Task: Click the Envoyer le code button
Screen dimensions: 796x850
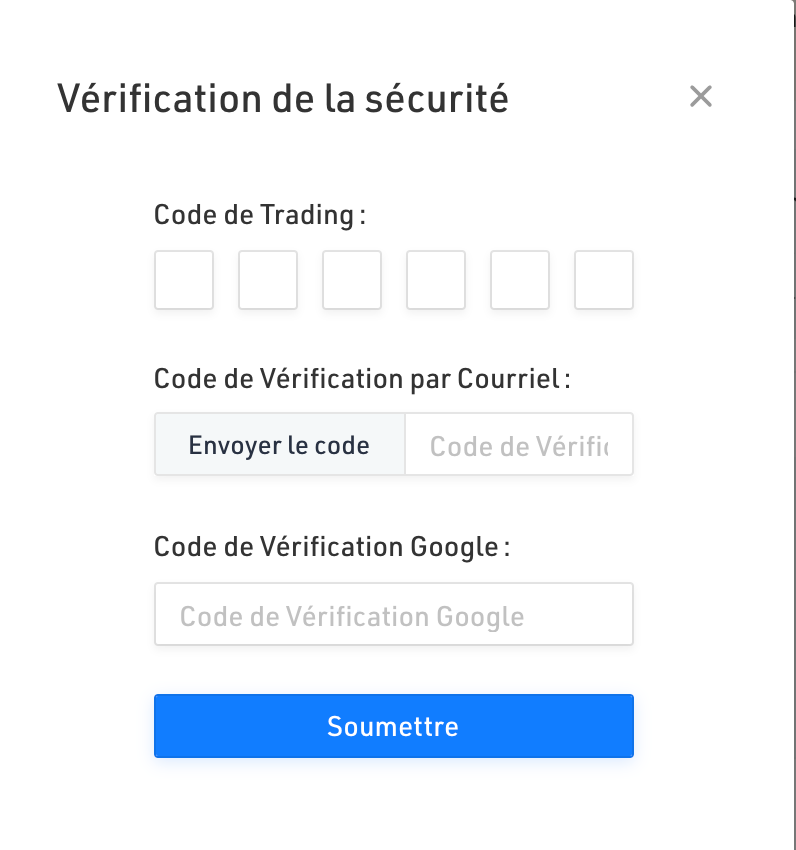Action: [x=280, y=444]
